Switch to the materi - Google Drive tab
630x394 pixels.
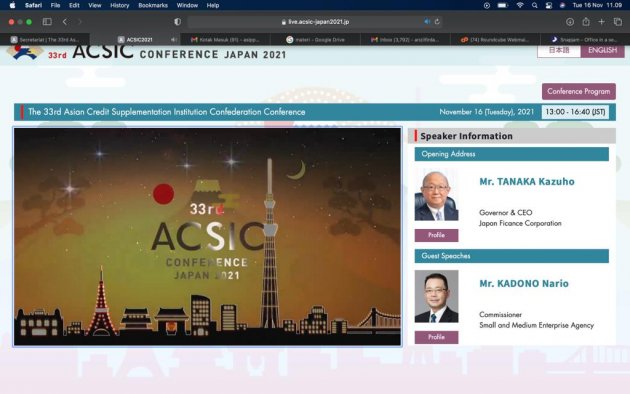(x=315, y=39)
